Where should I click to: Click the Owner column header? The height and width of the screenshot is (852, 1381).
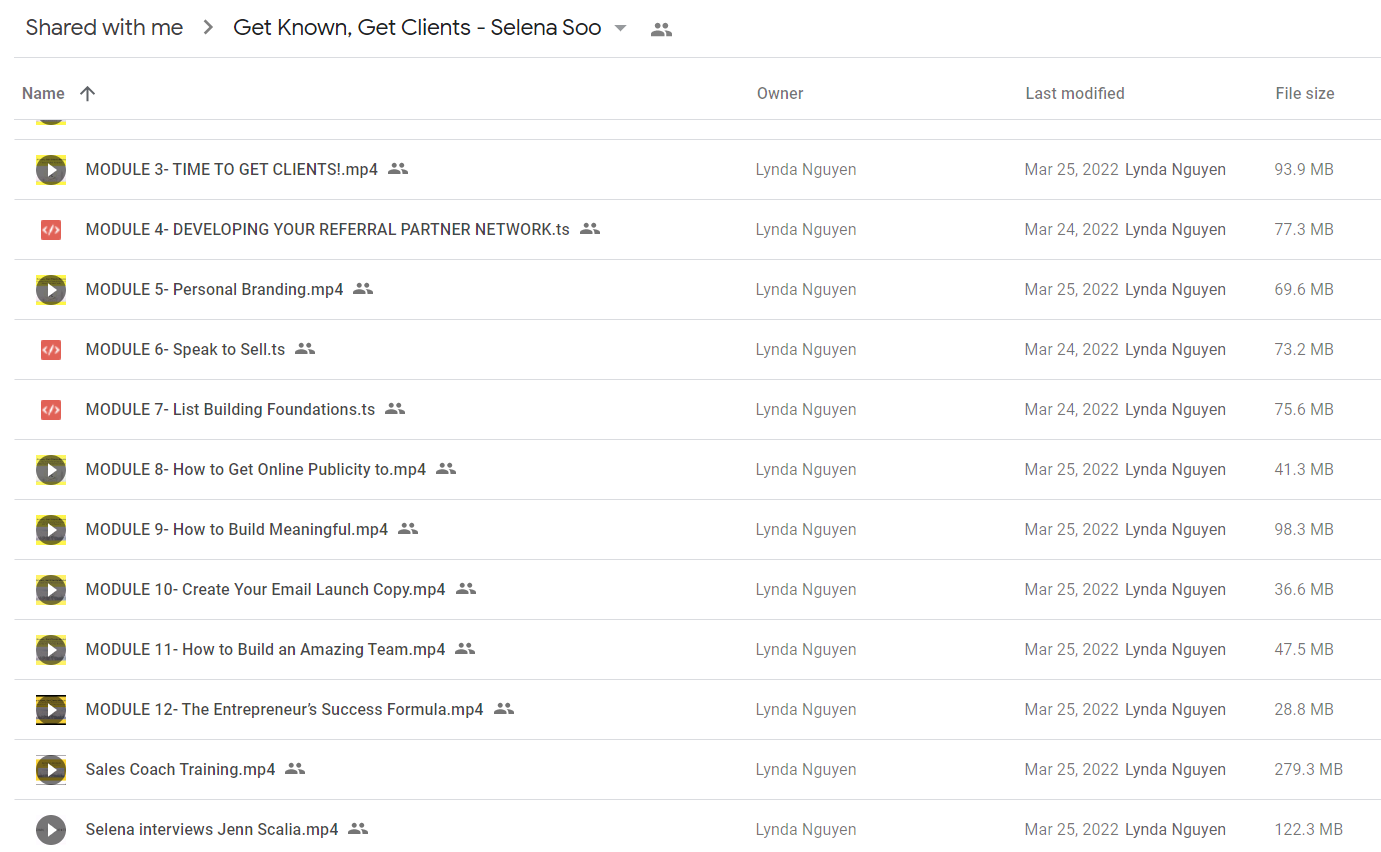pyautogui.click(x=780, y=93)
